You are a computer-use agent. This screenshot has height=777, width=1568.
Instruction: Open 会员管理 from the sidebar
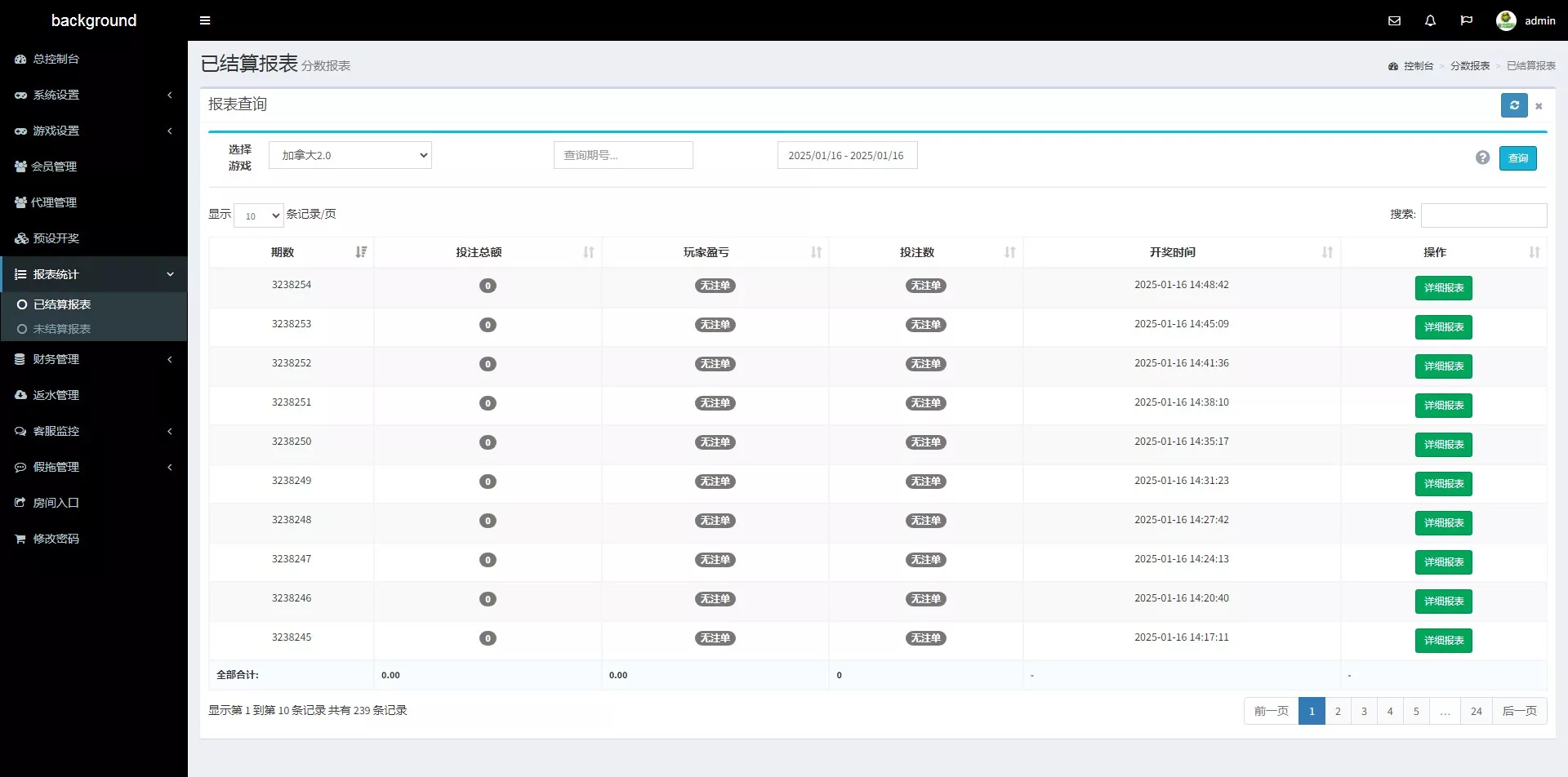point(54,166)
